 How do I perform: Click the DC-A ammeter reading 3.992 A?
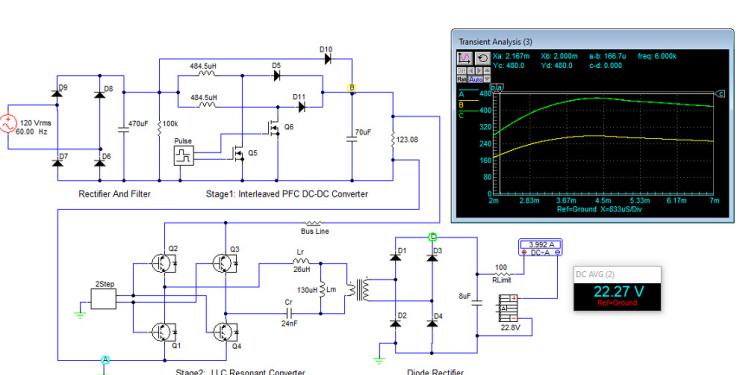click(x=540, y=248)
